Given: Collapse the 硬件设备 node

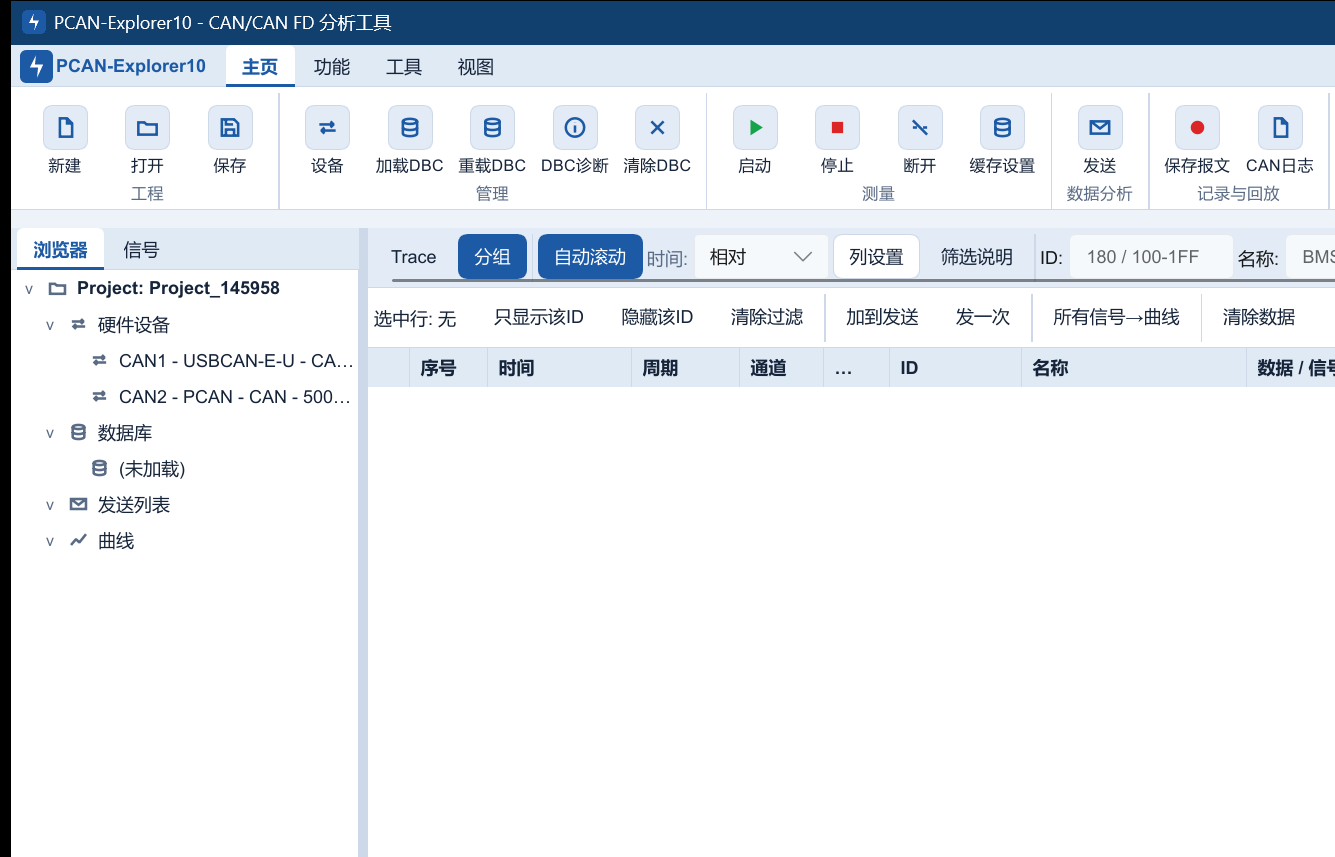Looking at the screenshot, I should (x=50, y=325).
